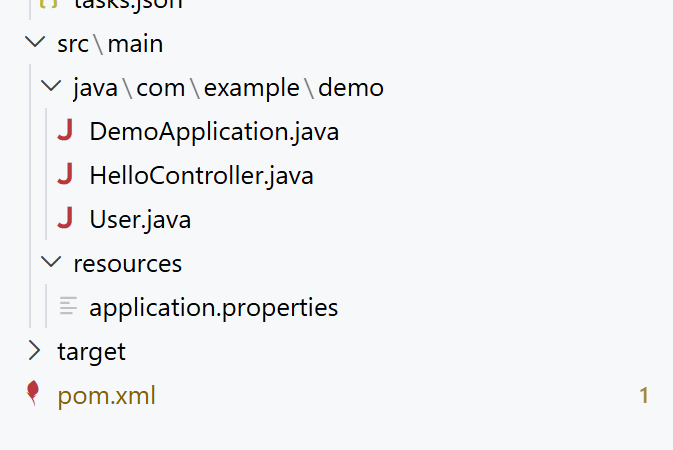
Task: Click the Java icon beside HelloController.java
Action: (x=65, y=174)
